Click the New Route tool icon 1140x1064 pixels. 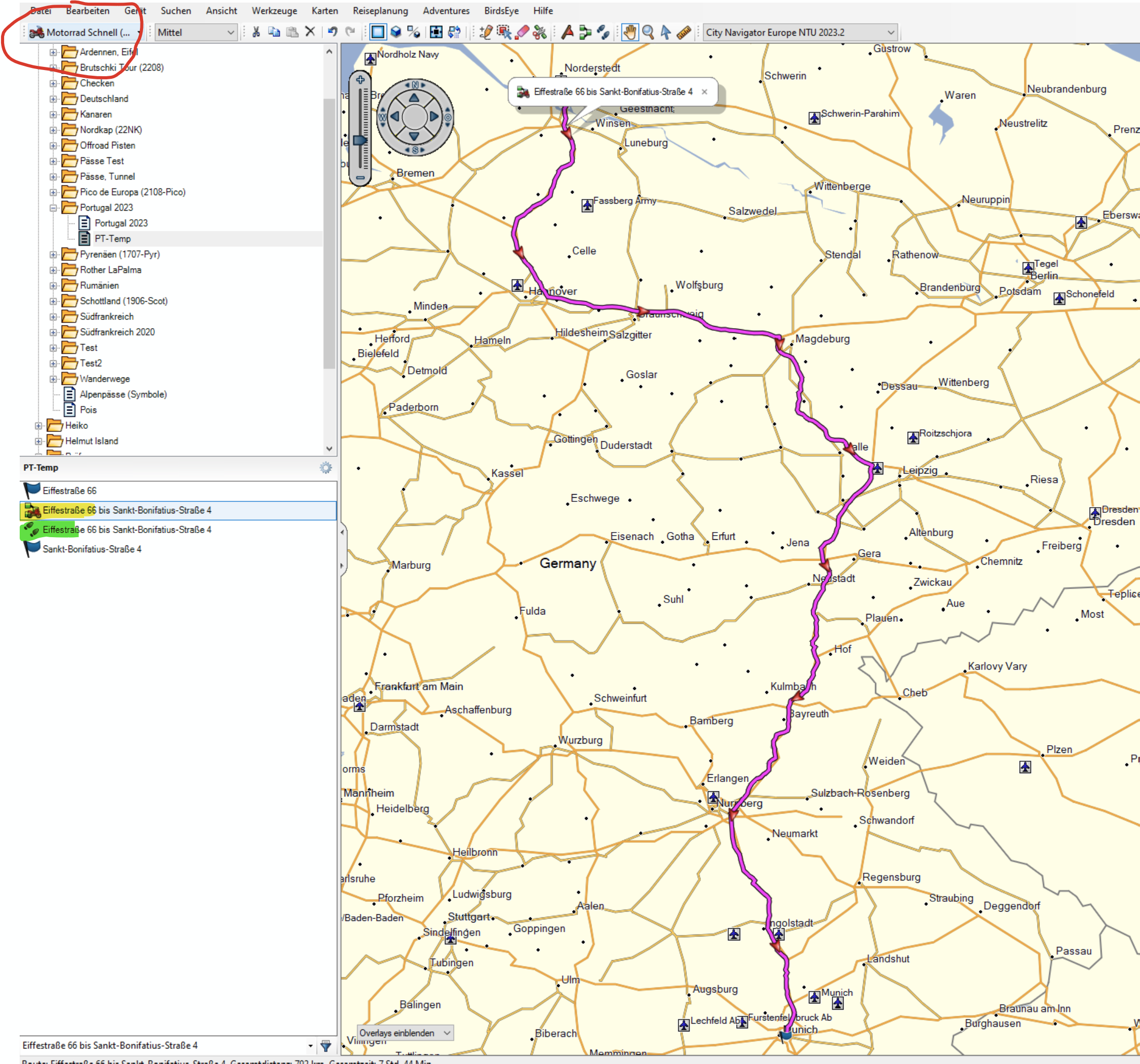[585, 32]
